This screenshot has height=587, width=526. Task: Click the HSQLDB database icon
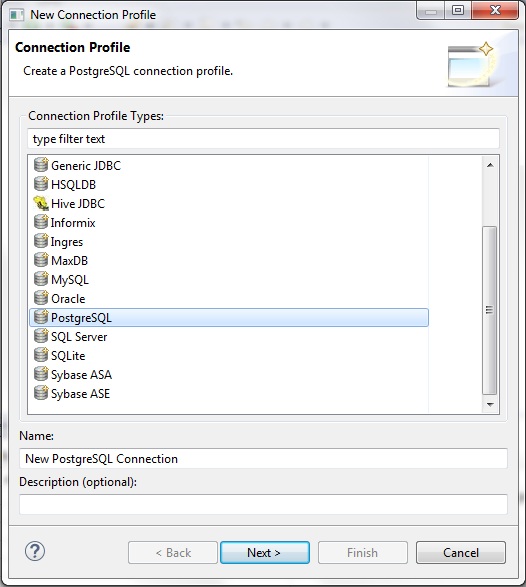point(41,184)
